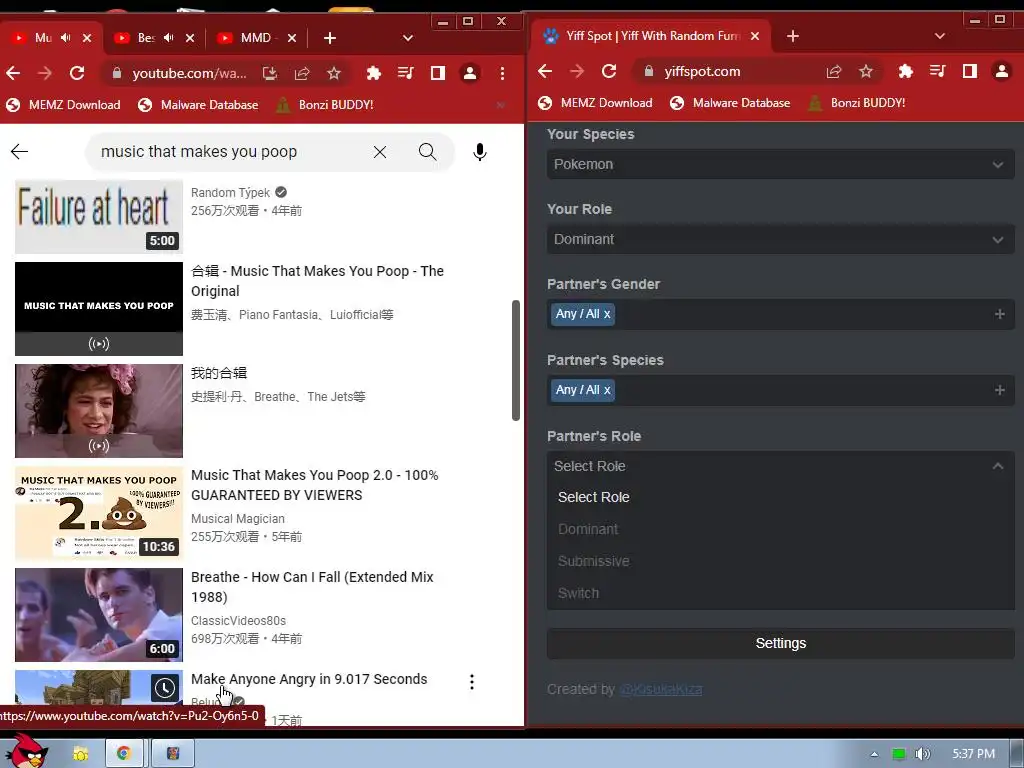Open new tab in Yiff Spot window
The height and width of the screenshot is (768, 1024).
(x=793, y=36)
